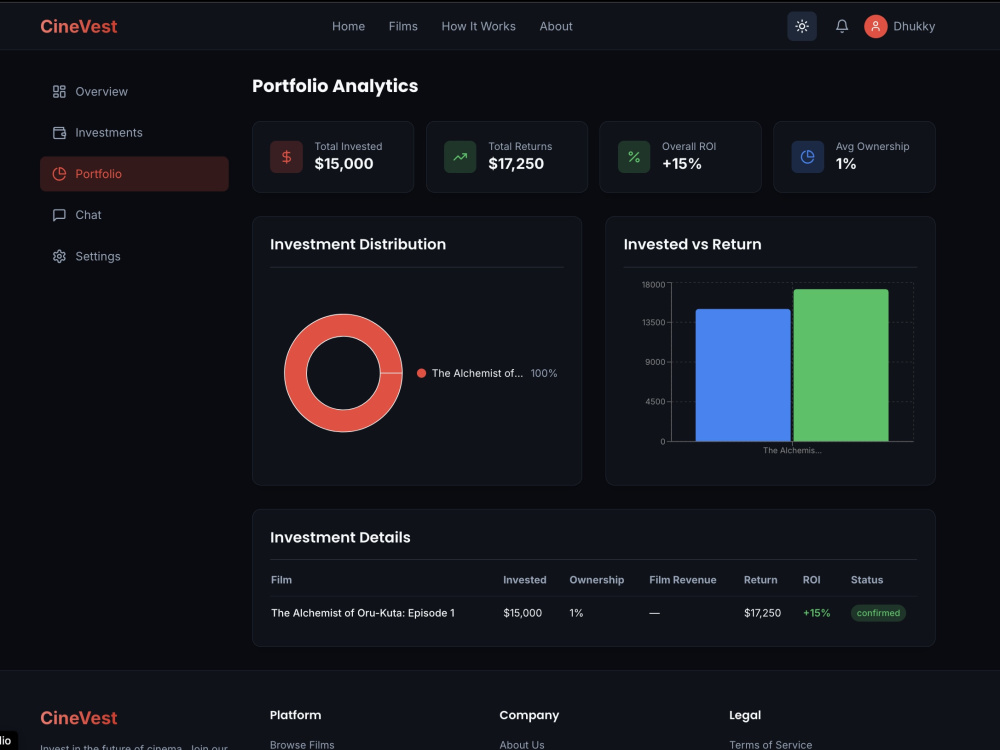Click the 100% legend percentage

[x=544, y=373]
